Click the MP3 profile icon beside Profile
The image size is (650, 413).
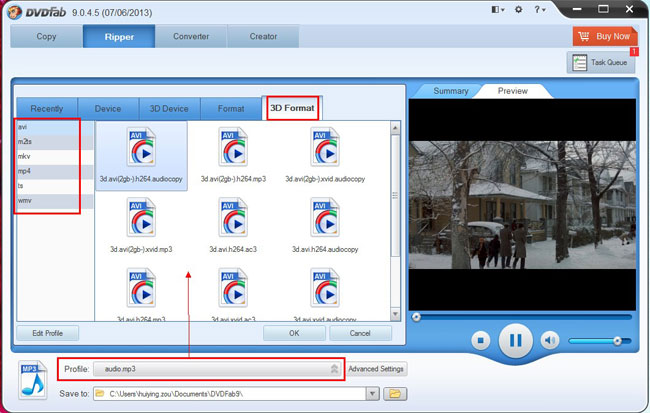pyautogui.click(x=33, y=380)
